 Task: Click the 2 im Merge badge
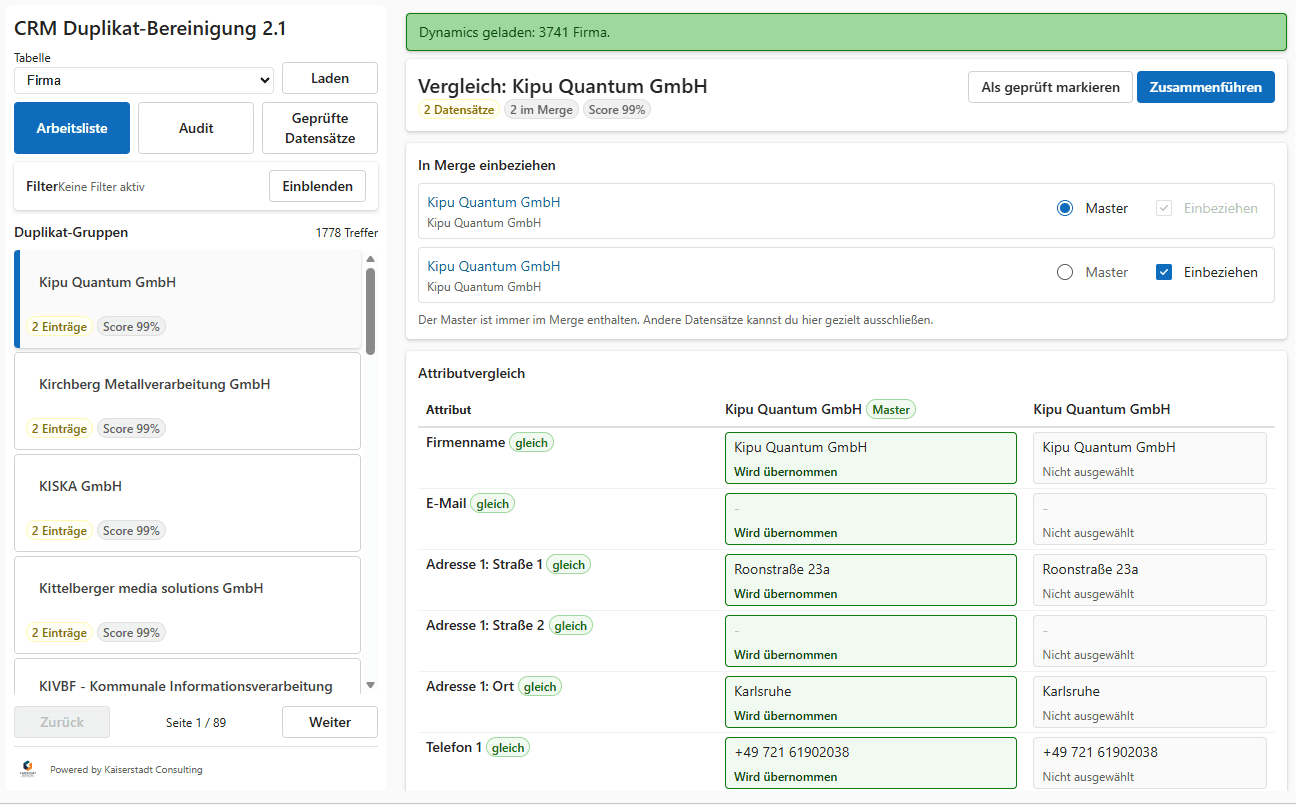541,110
